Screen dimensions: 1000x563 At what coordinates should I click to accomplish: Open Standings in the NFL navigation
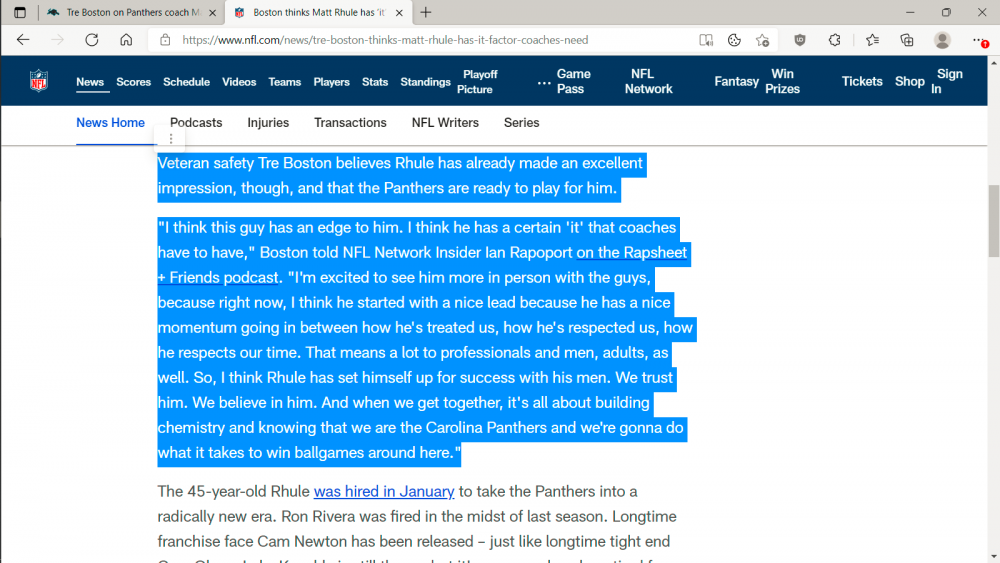425,82
